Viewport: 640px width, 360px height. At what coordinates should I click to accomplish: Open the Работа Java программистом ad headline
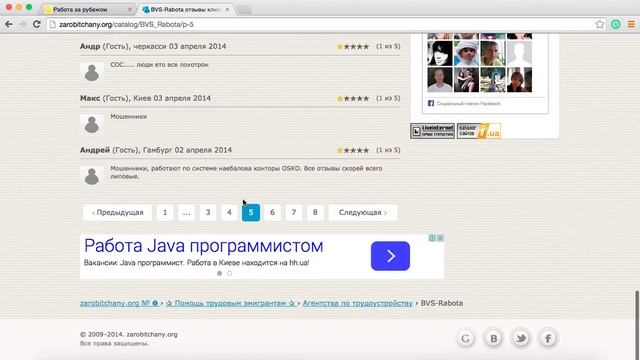[x=204, y=246]
